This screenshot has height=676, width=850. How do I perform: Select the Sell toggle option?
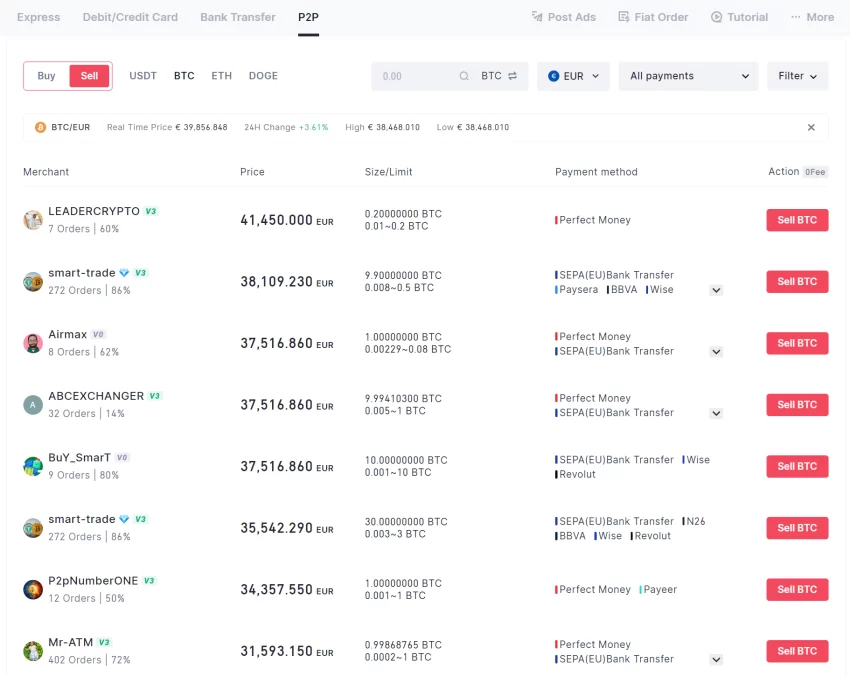coord(89,76)
